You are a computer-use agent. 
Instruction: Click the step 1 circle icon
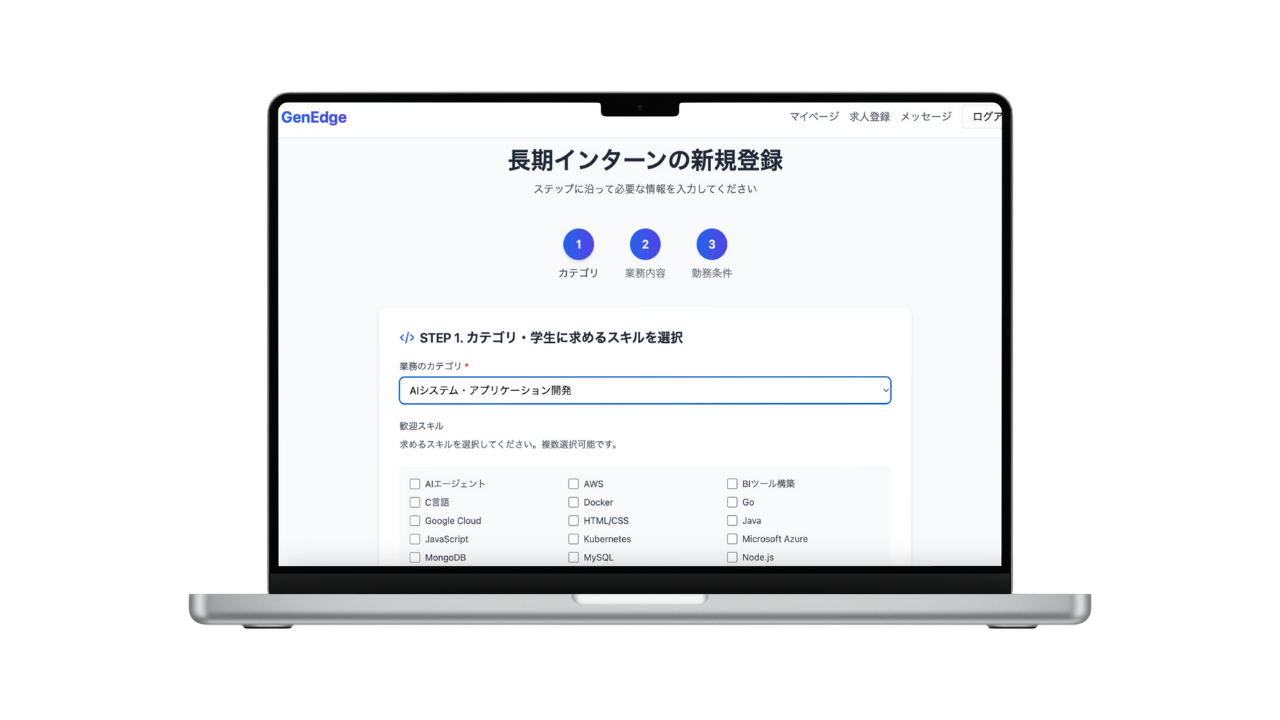[578, 244]
